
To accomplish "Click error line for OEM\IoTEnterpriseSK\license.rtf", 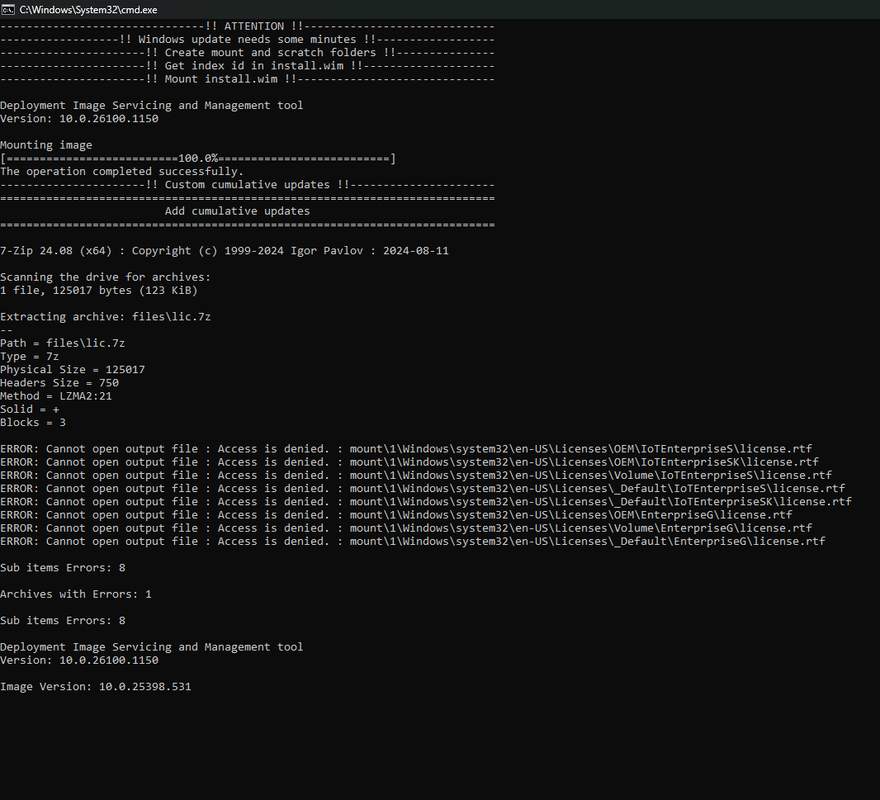I will point(410,462).
